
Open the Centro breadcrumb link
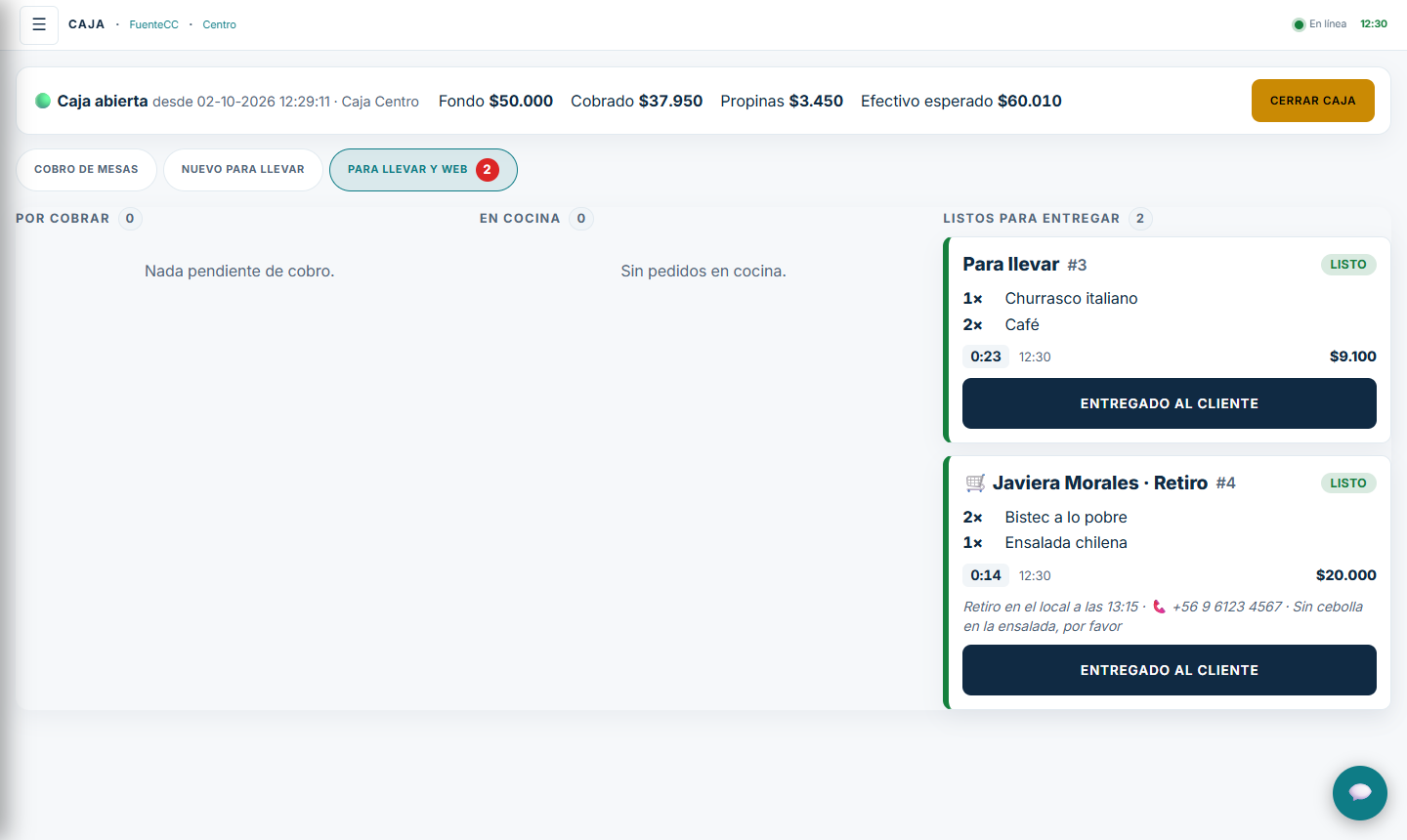[220, 24]
